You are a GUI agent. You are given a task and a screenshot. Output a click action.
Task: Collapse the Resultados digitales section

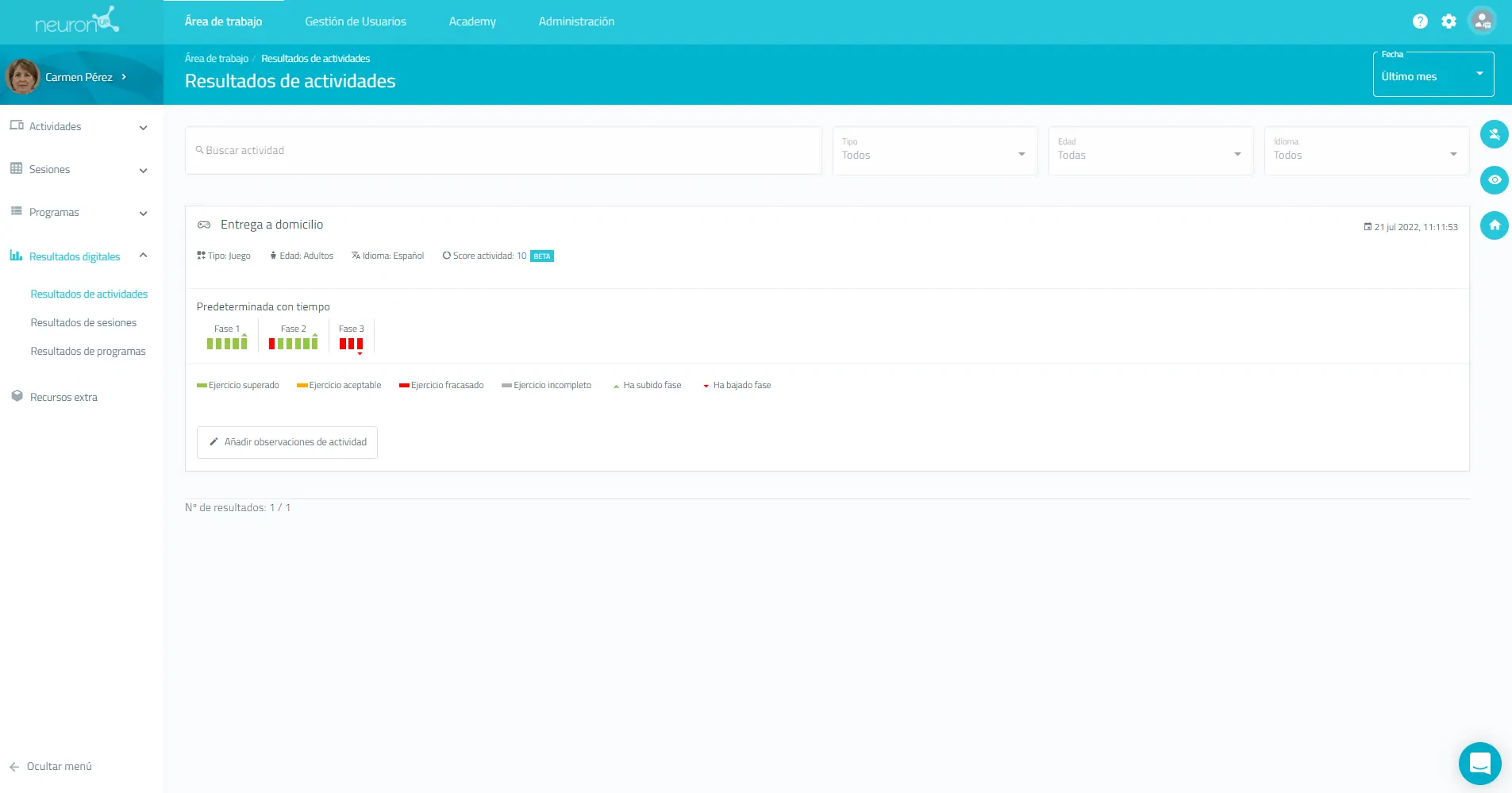coord(143,256)
